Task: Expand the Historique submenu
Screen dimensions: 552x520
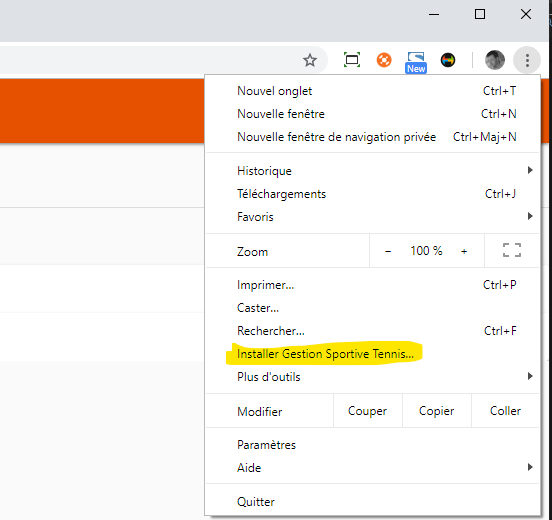Action: click(372, 171)
